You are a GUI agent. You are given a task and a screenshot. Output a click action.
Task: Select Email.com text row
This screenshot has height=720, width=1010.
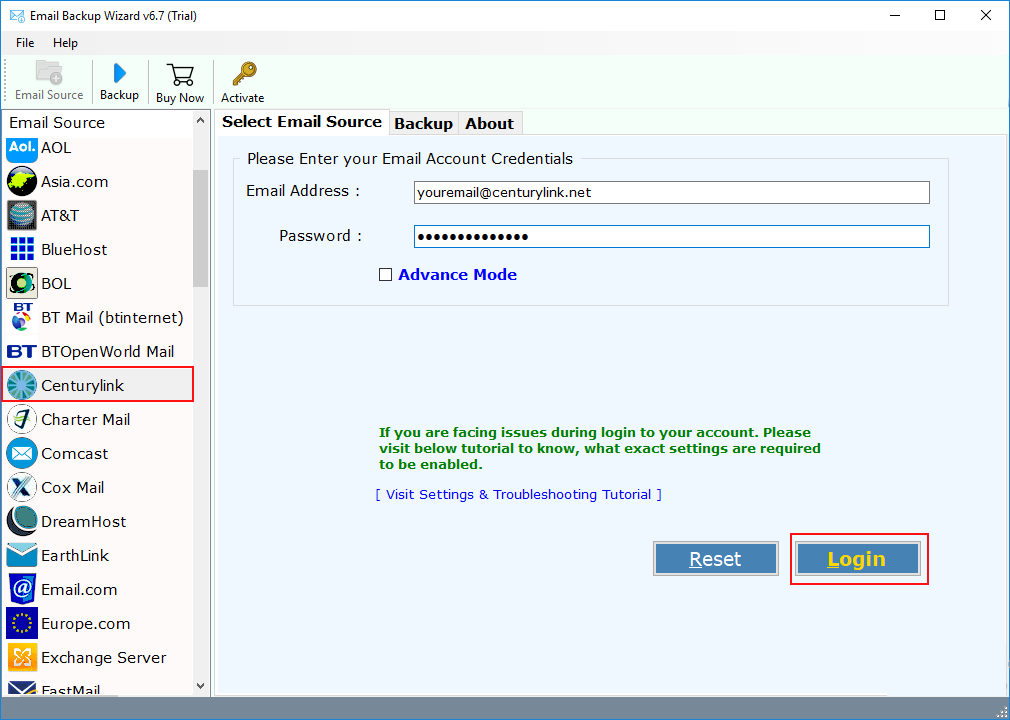pos(79,589)
